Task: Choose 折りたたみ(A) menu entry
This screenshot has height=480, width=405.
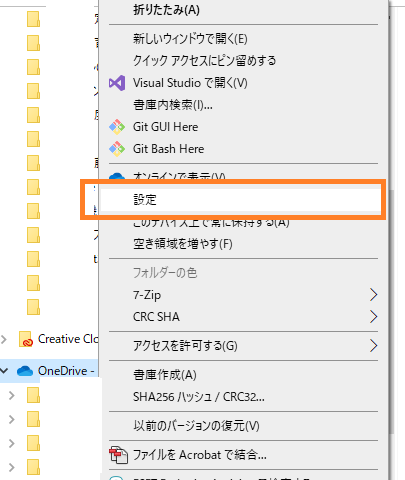Action: [x=166, y=10]
